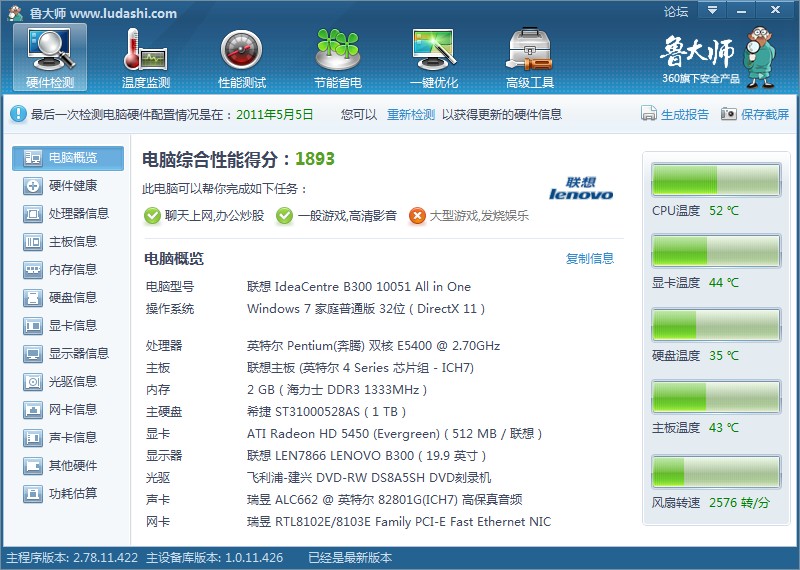Image resolution: width=800 pixels, height=570 pixels.
Task: Open the title bar dropdown menu arrow
Action: (712, 10)
